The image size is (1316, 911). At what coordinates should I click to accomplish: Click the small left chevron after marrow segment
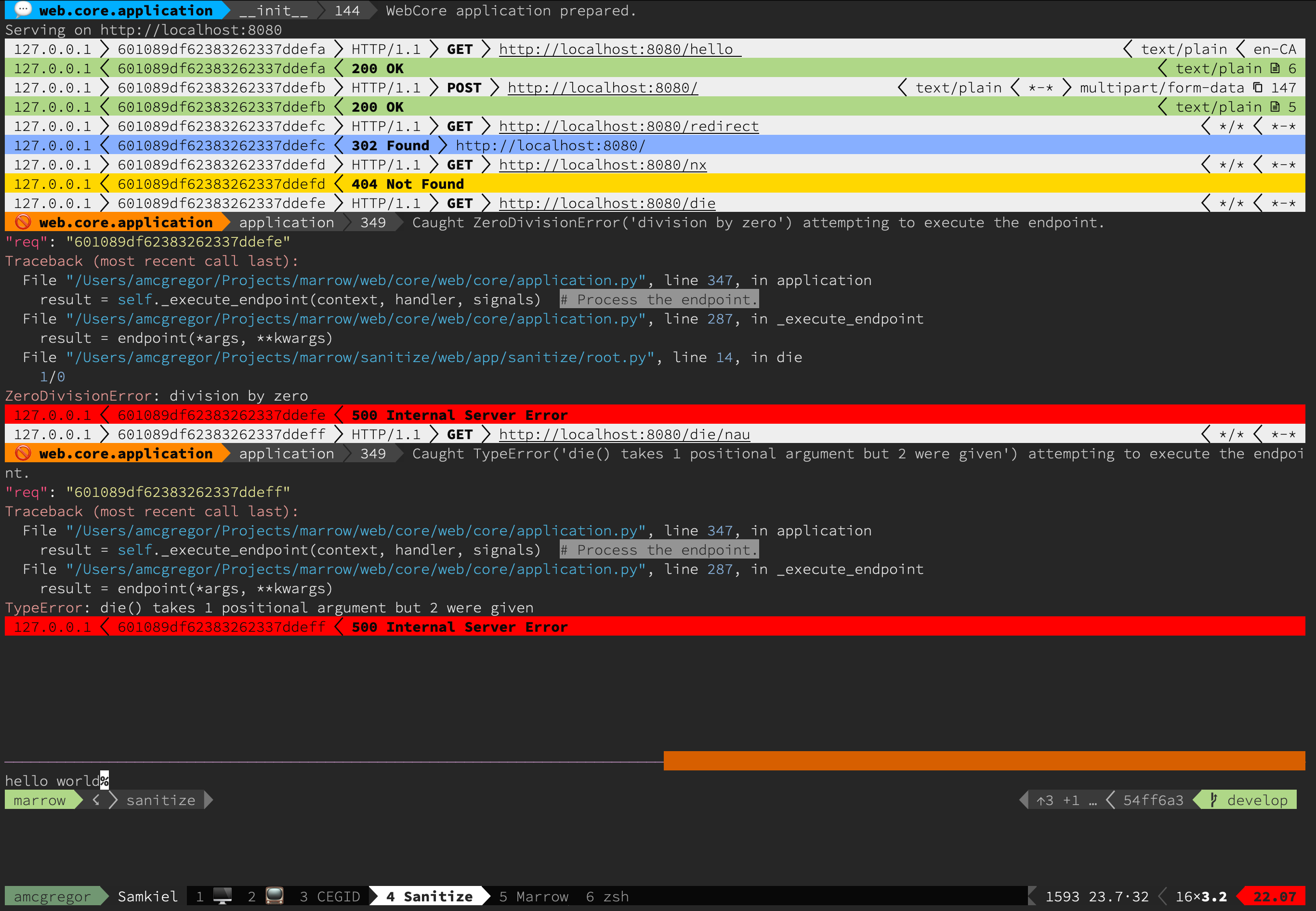(96, 800)
